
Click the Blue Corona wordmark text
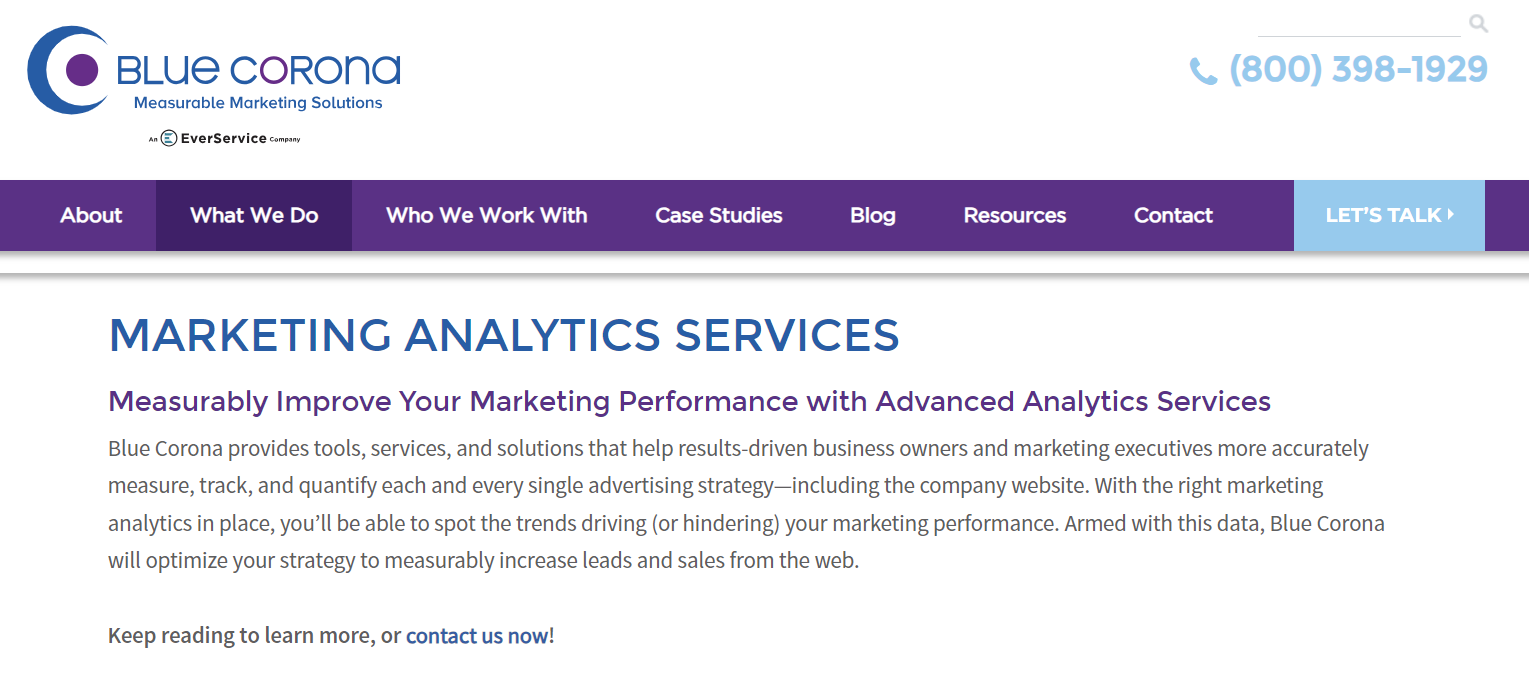[x=259, y=70]
